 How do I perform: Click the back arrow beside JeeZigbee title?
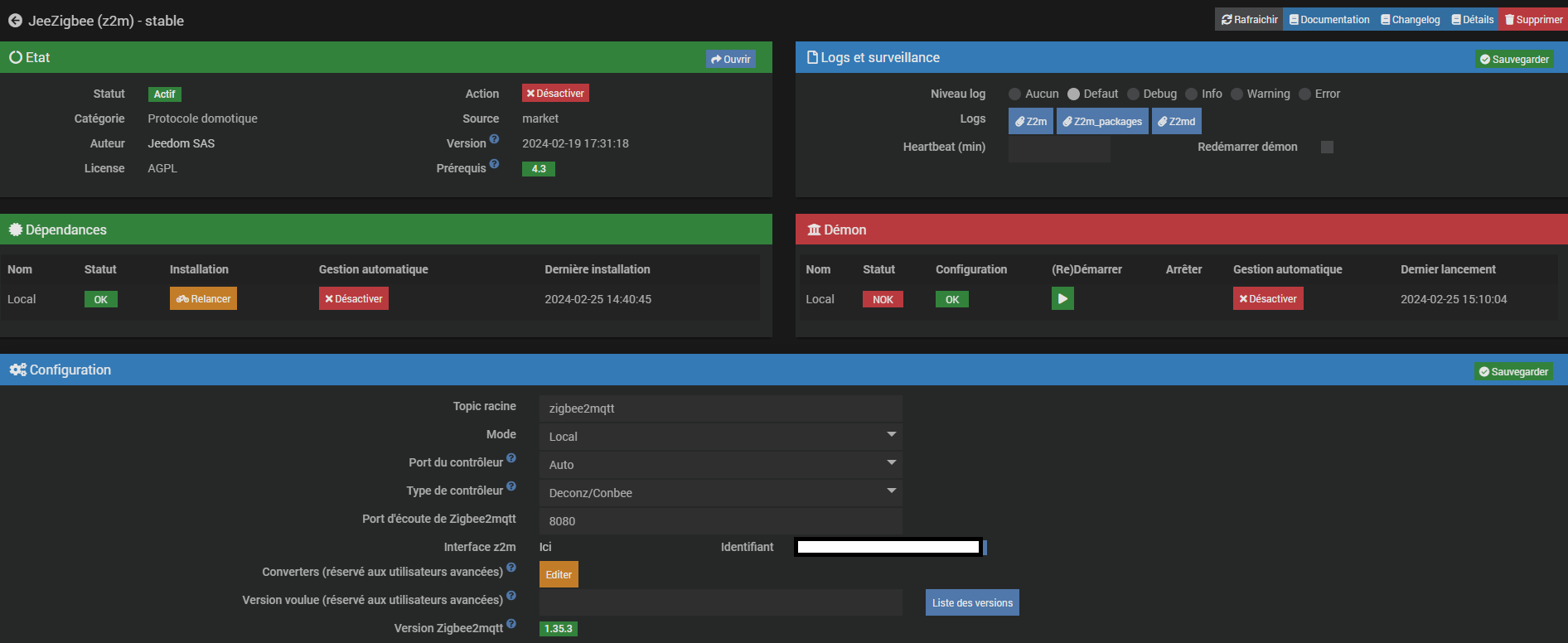coord(15,21)
